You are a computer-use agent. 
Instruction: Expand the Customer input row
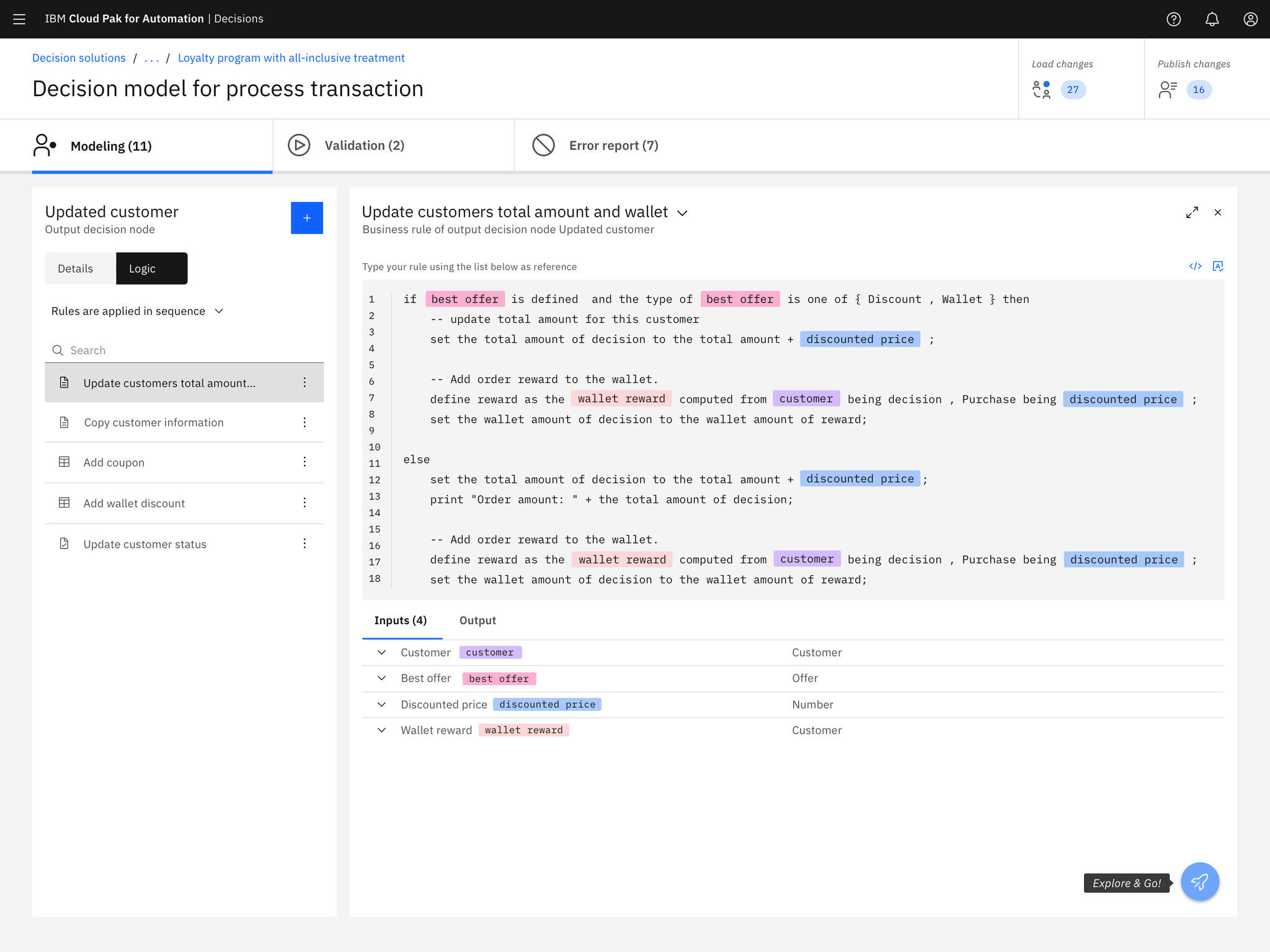point(381,653)
